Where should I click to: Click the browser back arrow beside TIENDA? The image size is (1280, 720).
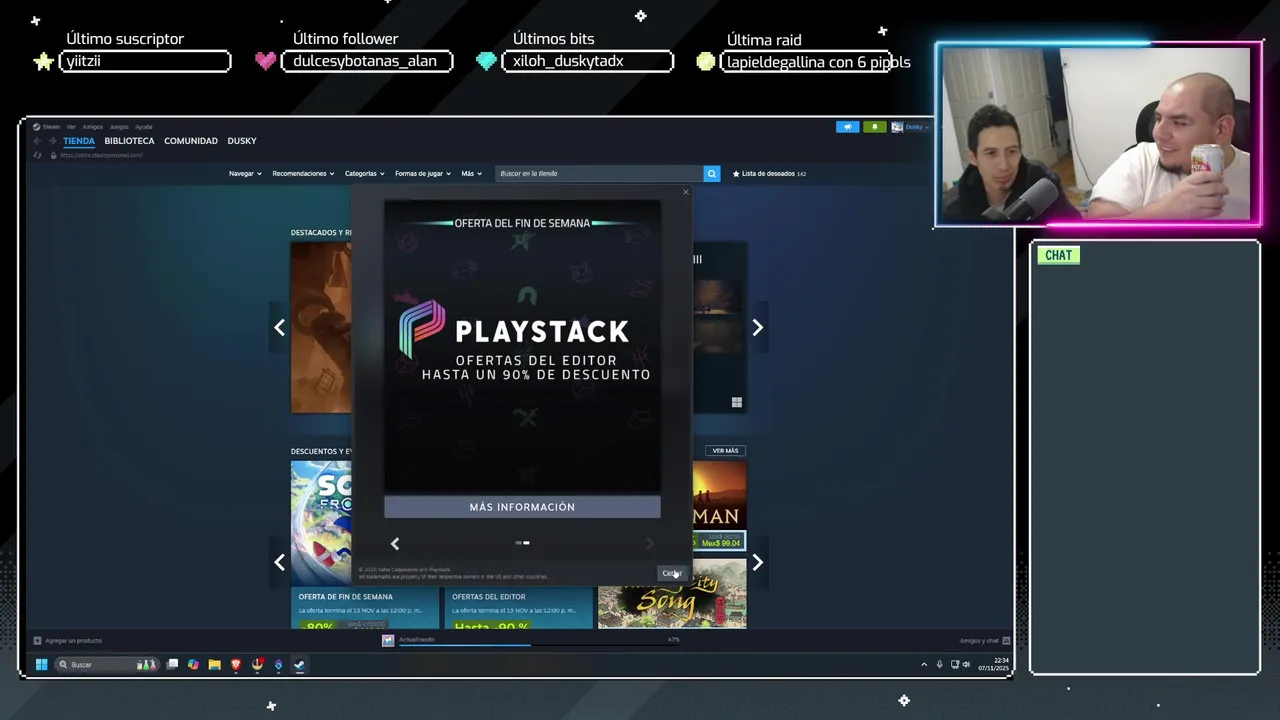(x=37, y=141)
